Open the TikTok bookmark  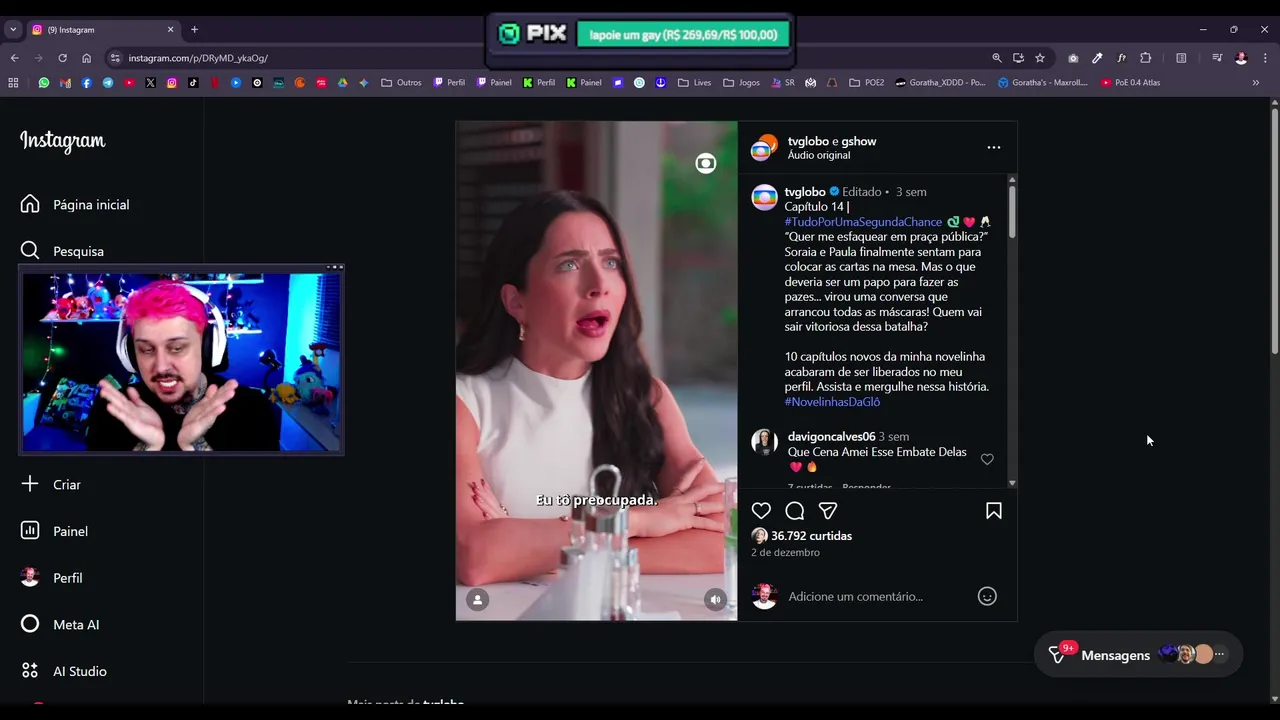tap(193, 83)
